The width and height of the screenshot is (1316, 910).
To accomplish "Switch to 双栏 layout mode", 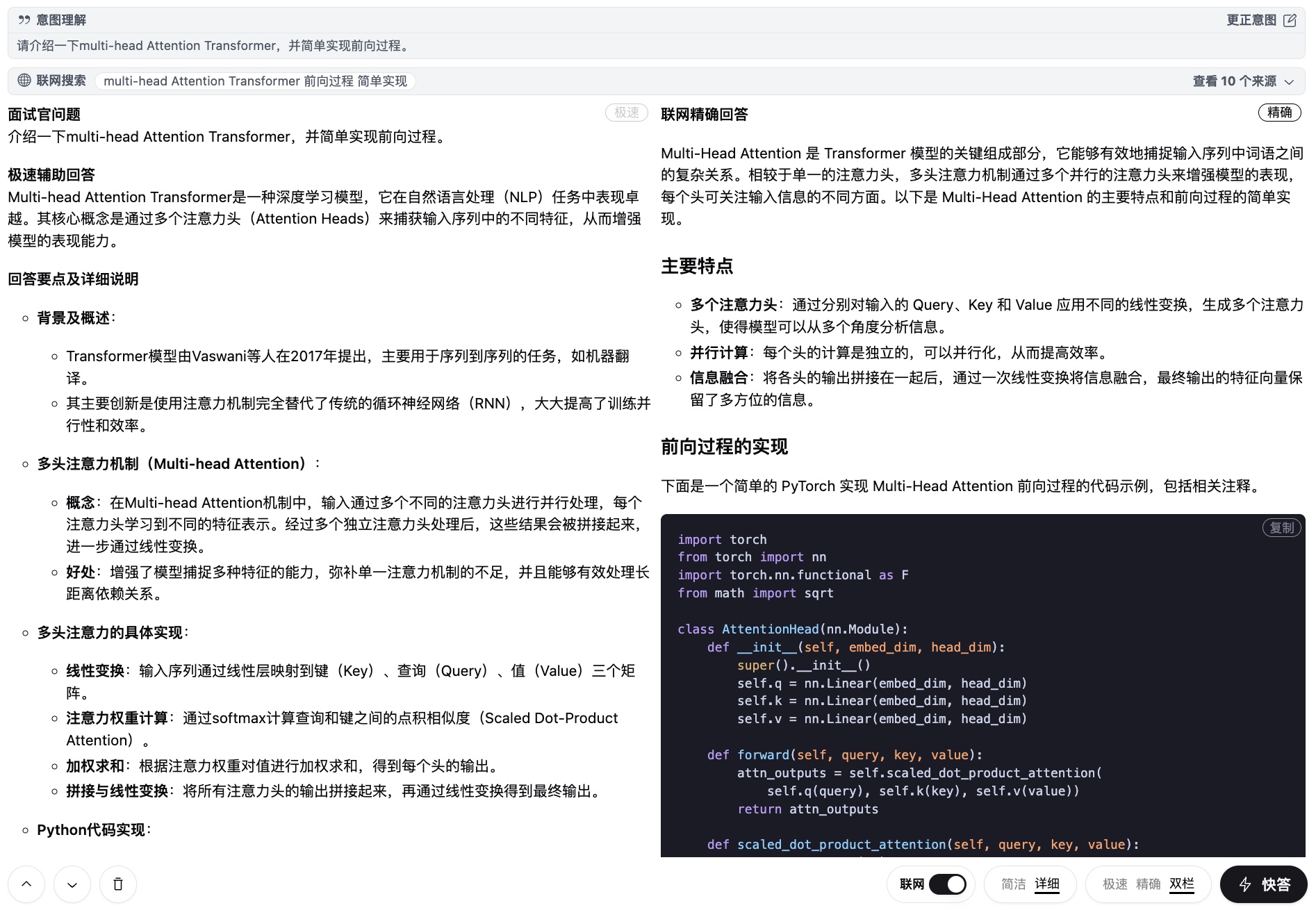I will pos(1182,884).
